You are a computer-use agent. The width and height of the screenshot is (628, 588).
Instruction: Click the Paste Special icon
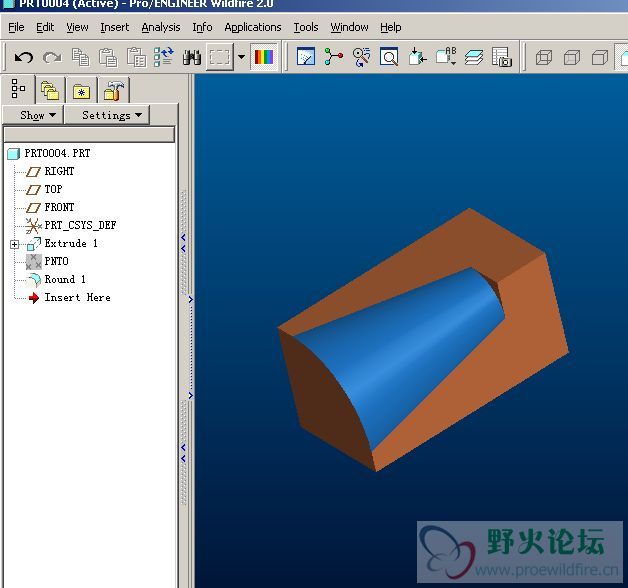point(137,57)
